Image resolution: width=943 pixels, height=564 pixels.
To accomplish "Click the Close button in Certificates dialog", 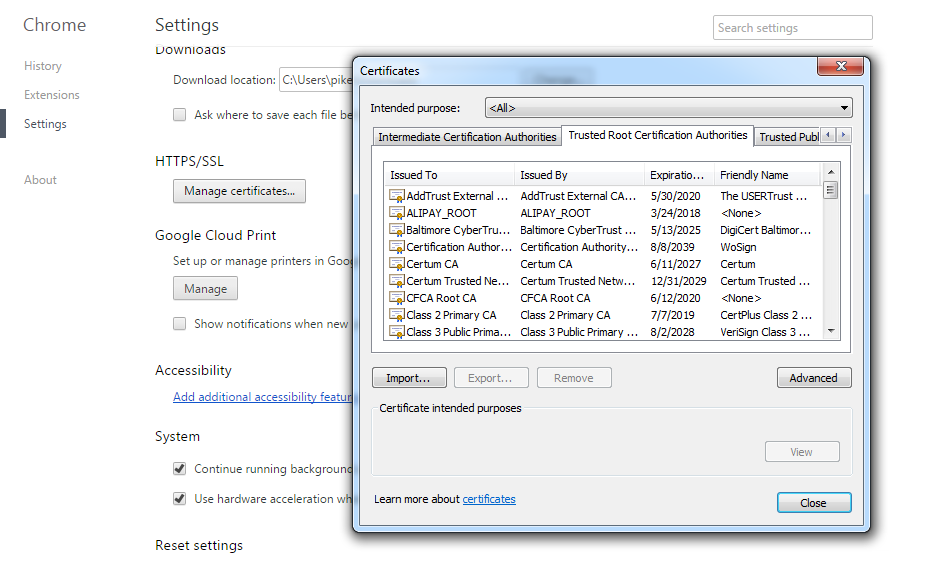I will tap(814, 503).
